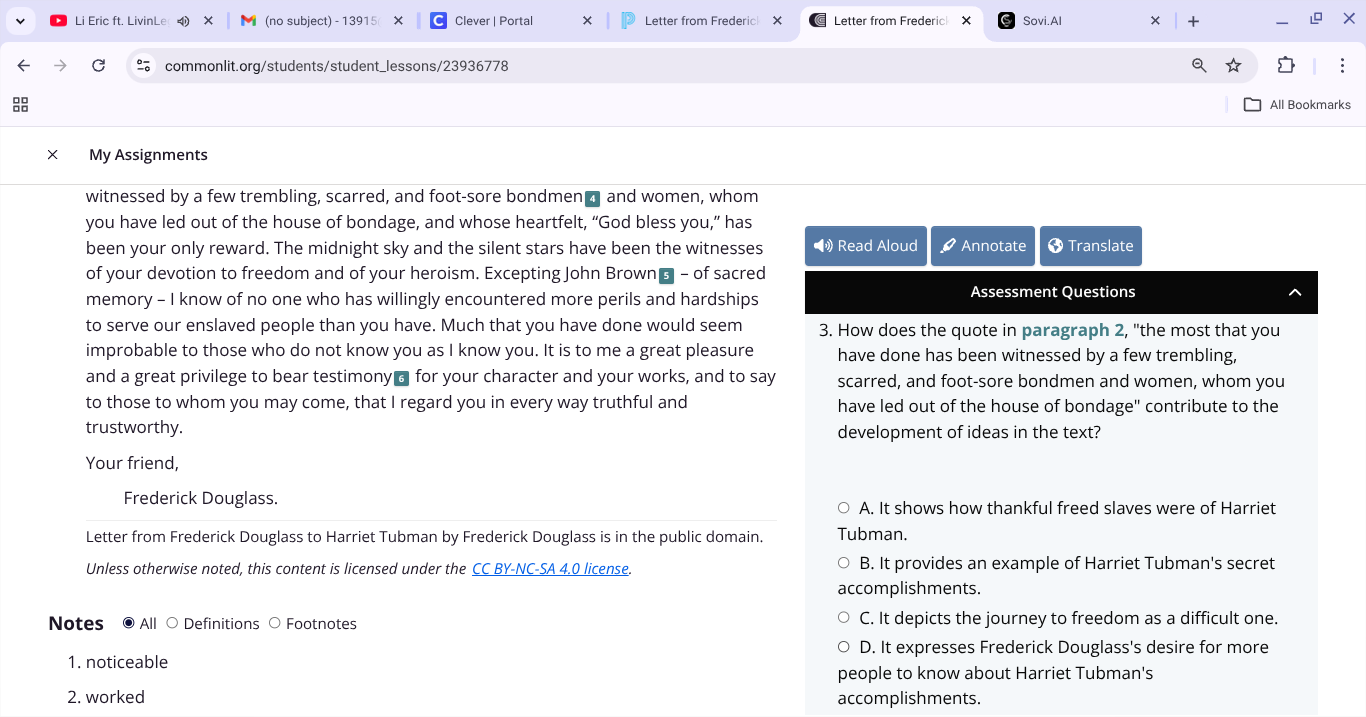Click the Translate button
Image resolution: width=1366 pixels, height=717 pixels.
(x=1090, y=245)
